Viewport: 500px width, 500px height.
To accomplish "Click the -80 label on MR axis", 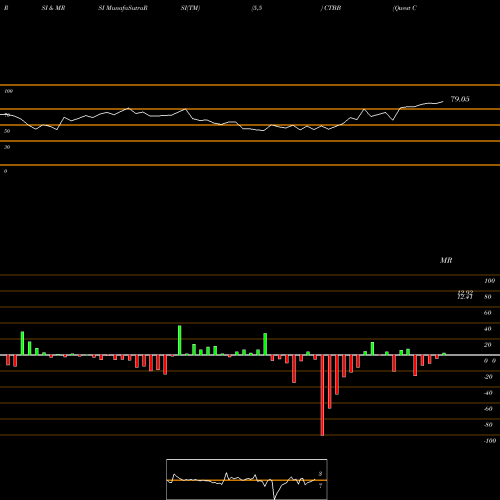I will click(x=488, y=425).
